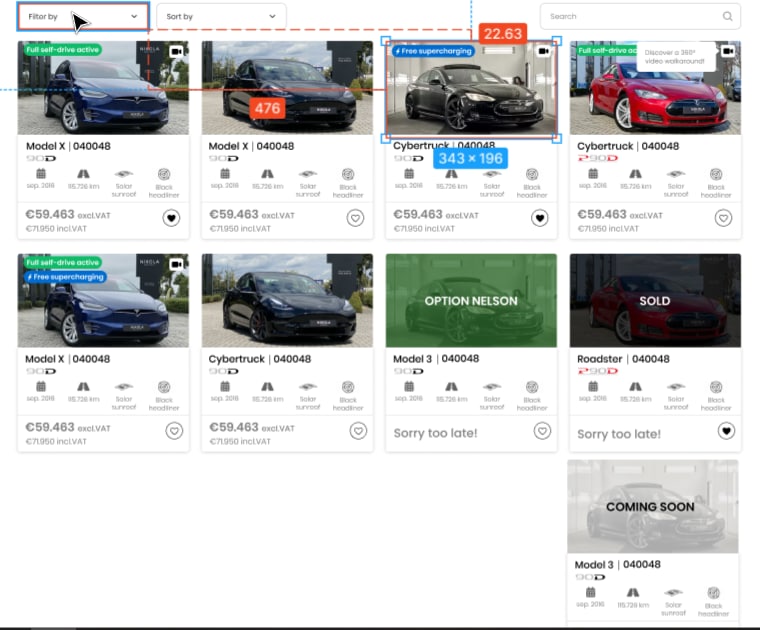760x630 pixels.
Task: Click solar sunroof icon on Roadster card
Action: pyautogui.click(x=676, y=386)
